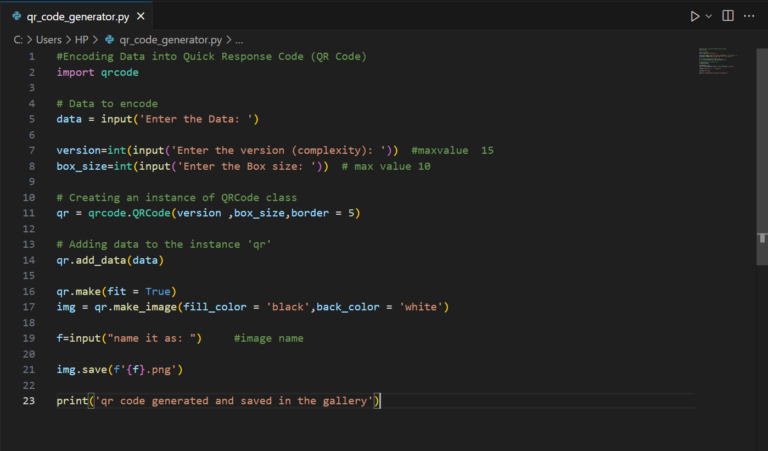This screenshot has height=451, width=768.
Task: Click the 'print' call on line 23
Action: (x=72, y=401)
